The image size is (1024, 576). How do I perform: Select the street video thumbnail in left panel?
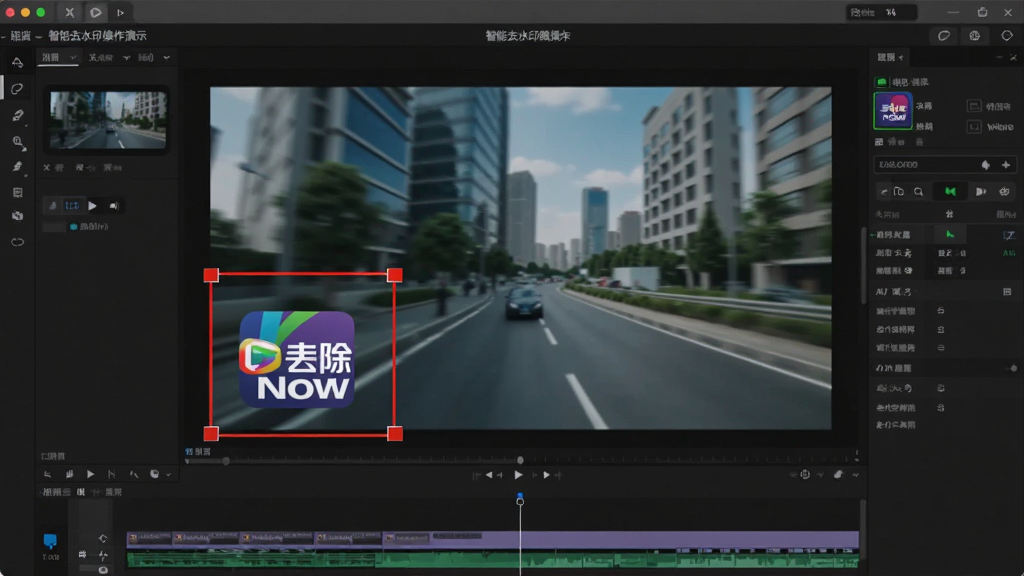click(108, 120)
